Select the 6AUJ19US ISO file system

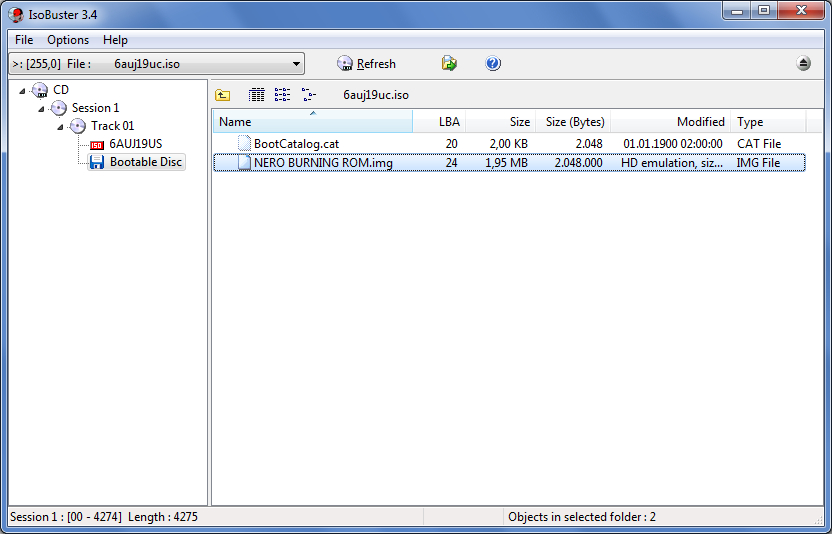coord(136,144)
